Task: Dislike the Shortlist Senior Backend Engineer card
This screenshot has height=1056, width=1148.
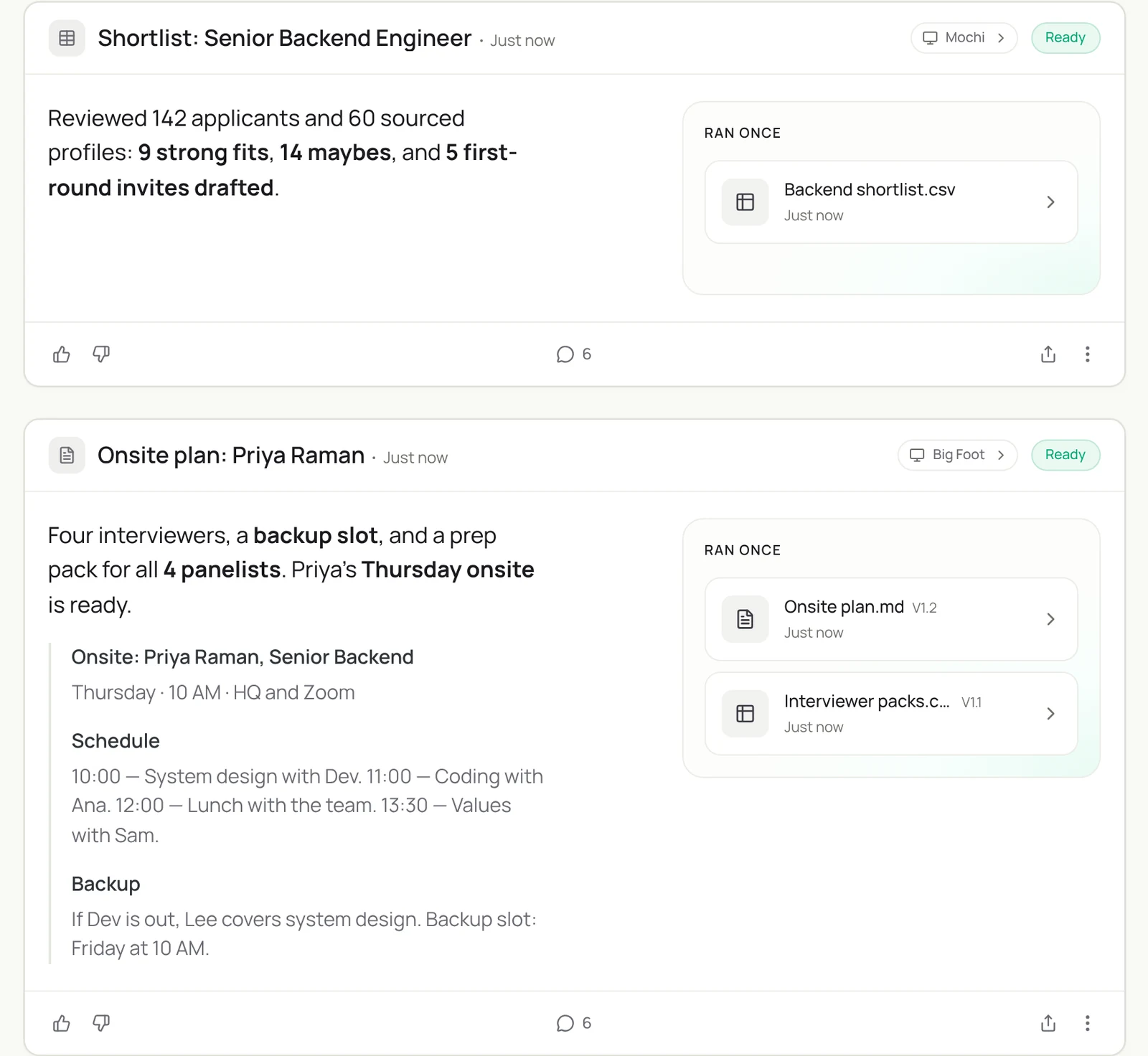Action: [x=101, y=354]
